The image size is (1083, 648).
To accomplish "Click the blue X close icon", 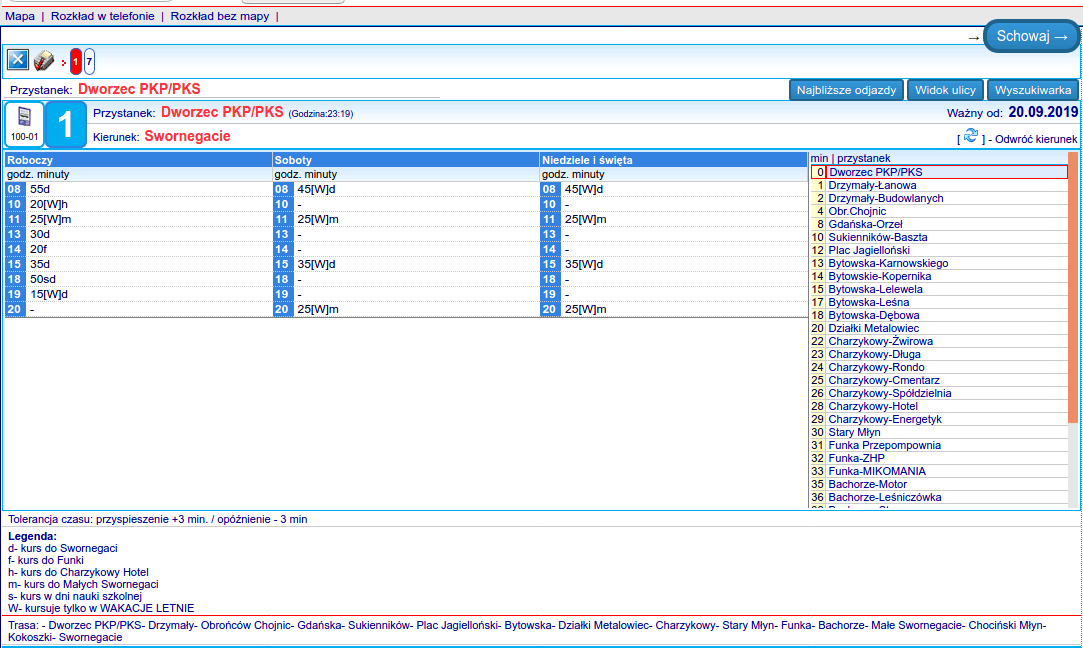I will point(18,60).
